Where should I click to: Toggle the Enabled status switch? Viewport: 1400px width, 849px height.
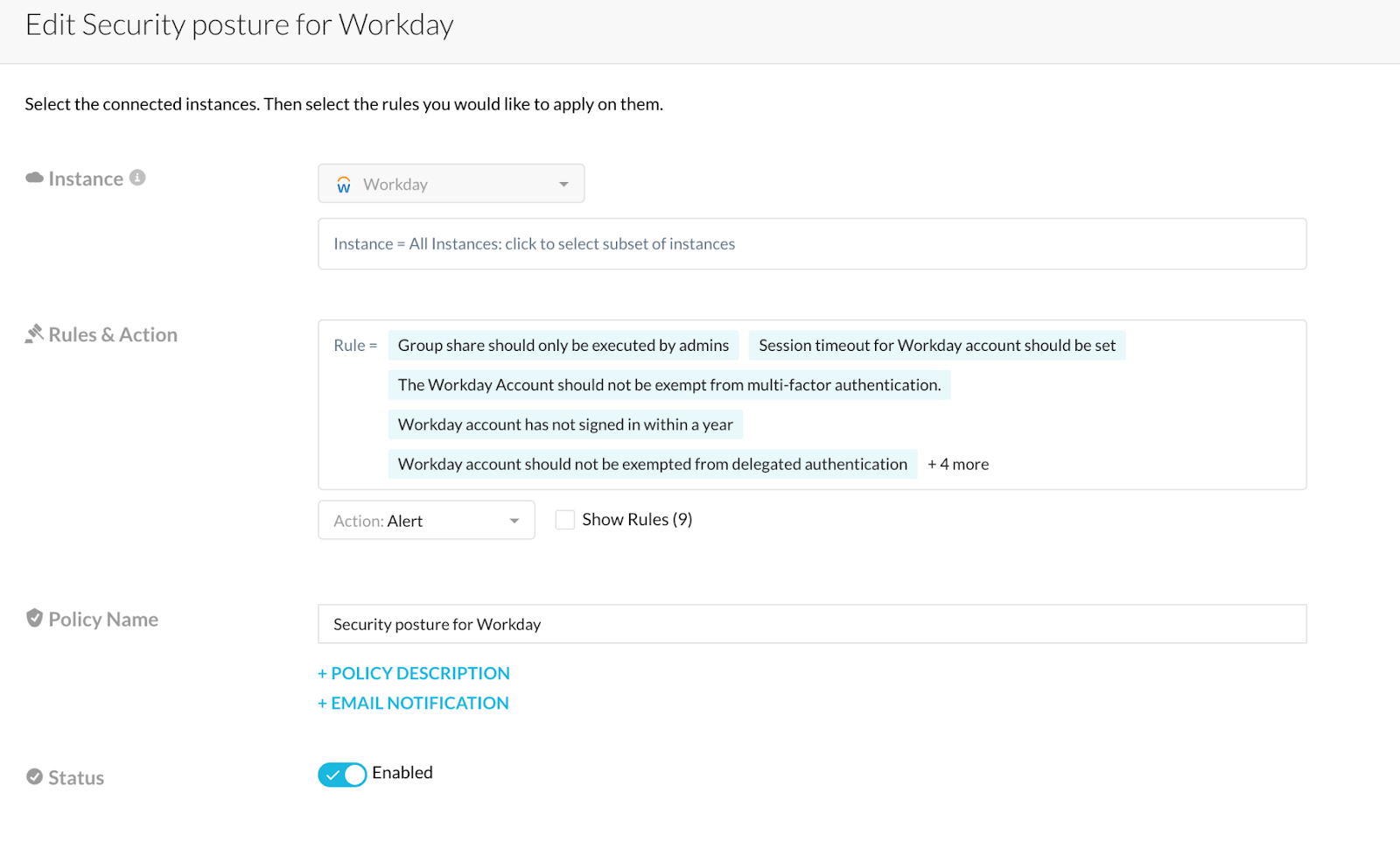click(342, 775)
